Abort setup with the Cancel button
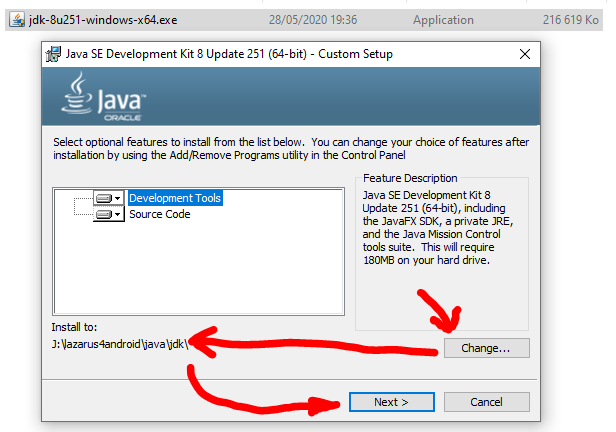 coord(486,402)
